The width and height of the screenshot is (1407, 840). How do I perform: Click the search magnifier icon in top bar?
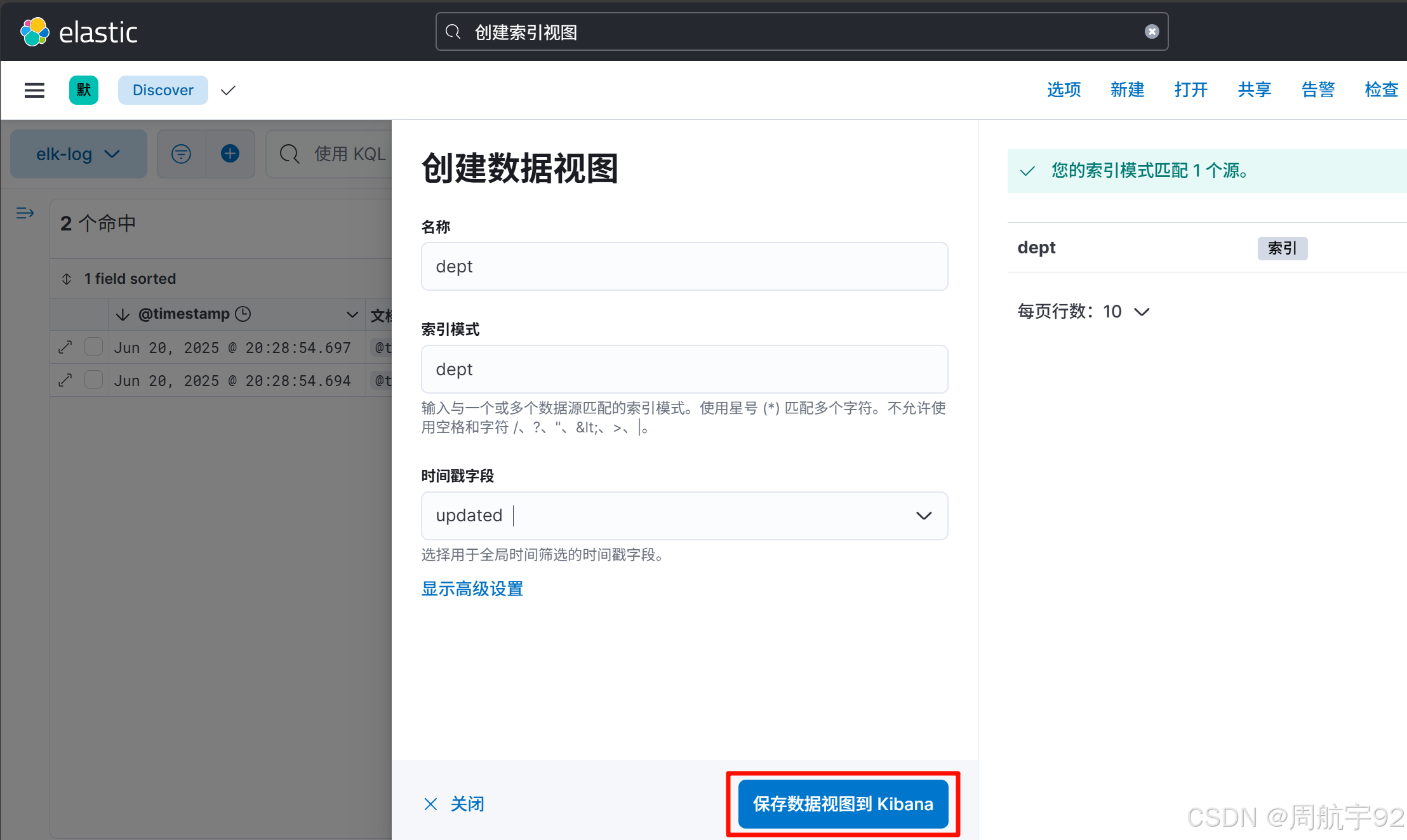coord(453,32)
